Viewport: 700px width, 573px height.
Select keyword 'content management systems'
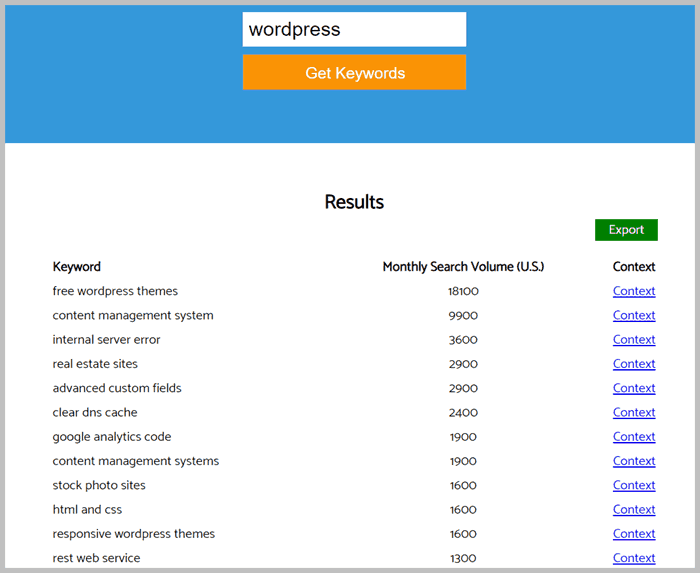(x=136, y=461)
